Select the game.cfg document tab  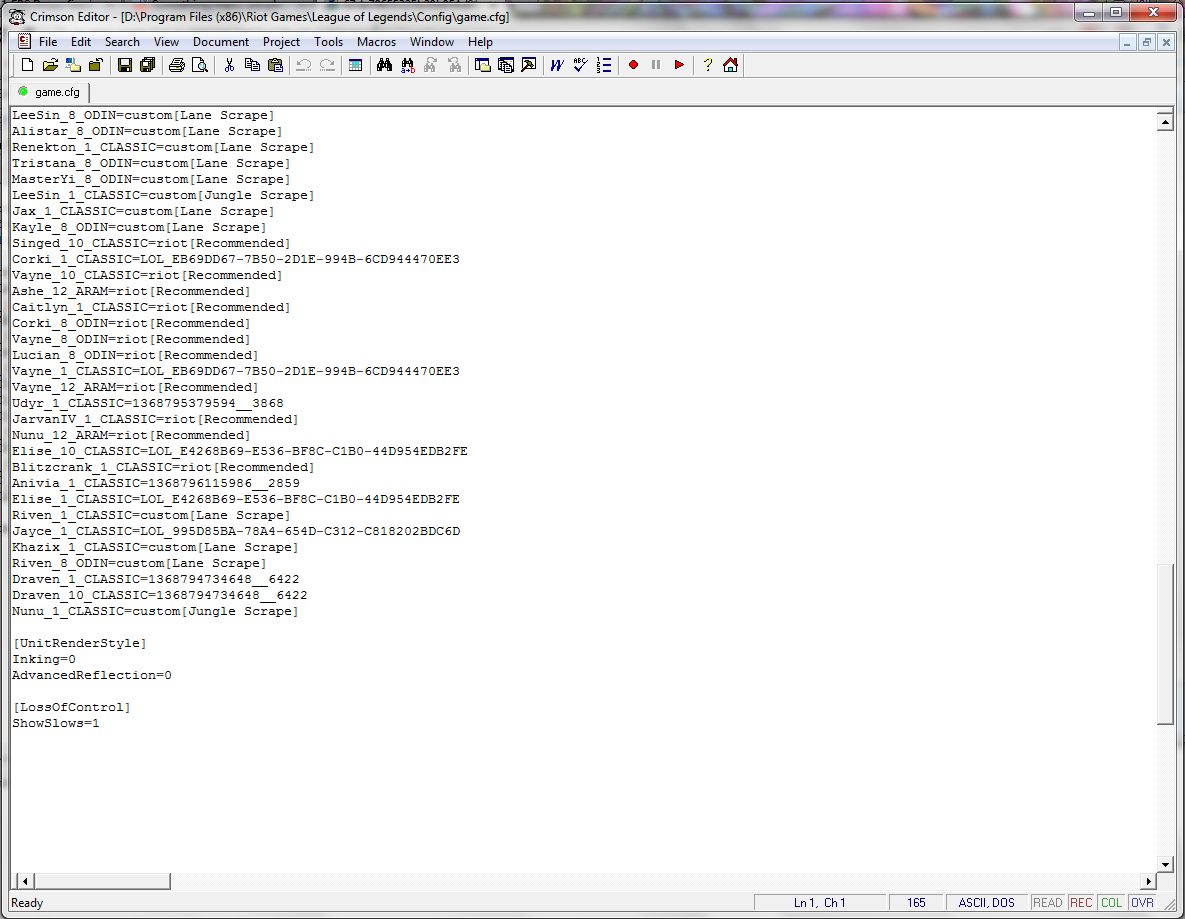point(50,92)
